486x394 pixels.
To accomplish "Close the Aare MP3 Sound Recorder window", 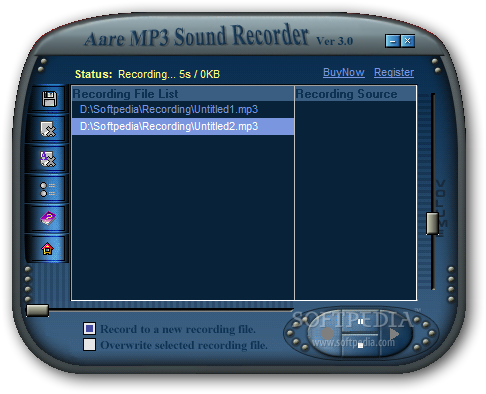I will coord(407,41).
